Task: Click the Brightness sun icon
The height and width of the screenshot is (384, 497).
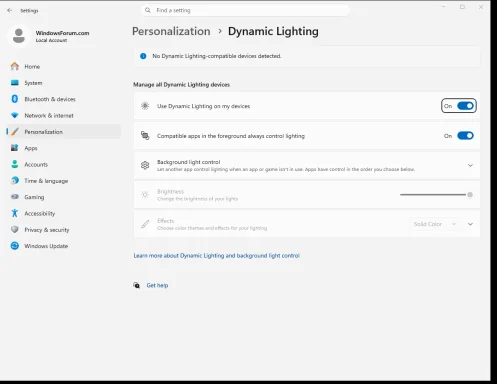Action: click(x=145, y=195)
